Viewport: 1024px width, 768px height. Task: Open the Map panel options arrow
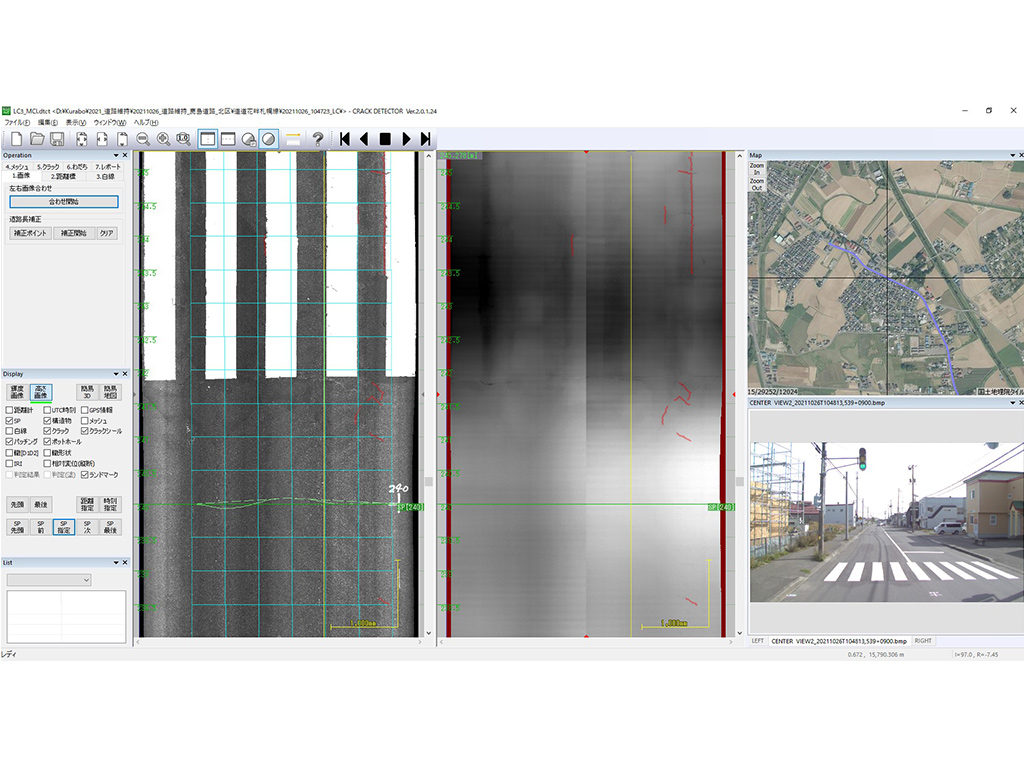click(x=1011, y=155)
